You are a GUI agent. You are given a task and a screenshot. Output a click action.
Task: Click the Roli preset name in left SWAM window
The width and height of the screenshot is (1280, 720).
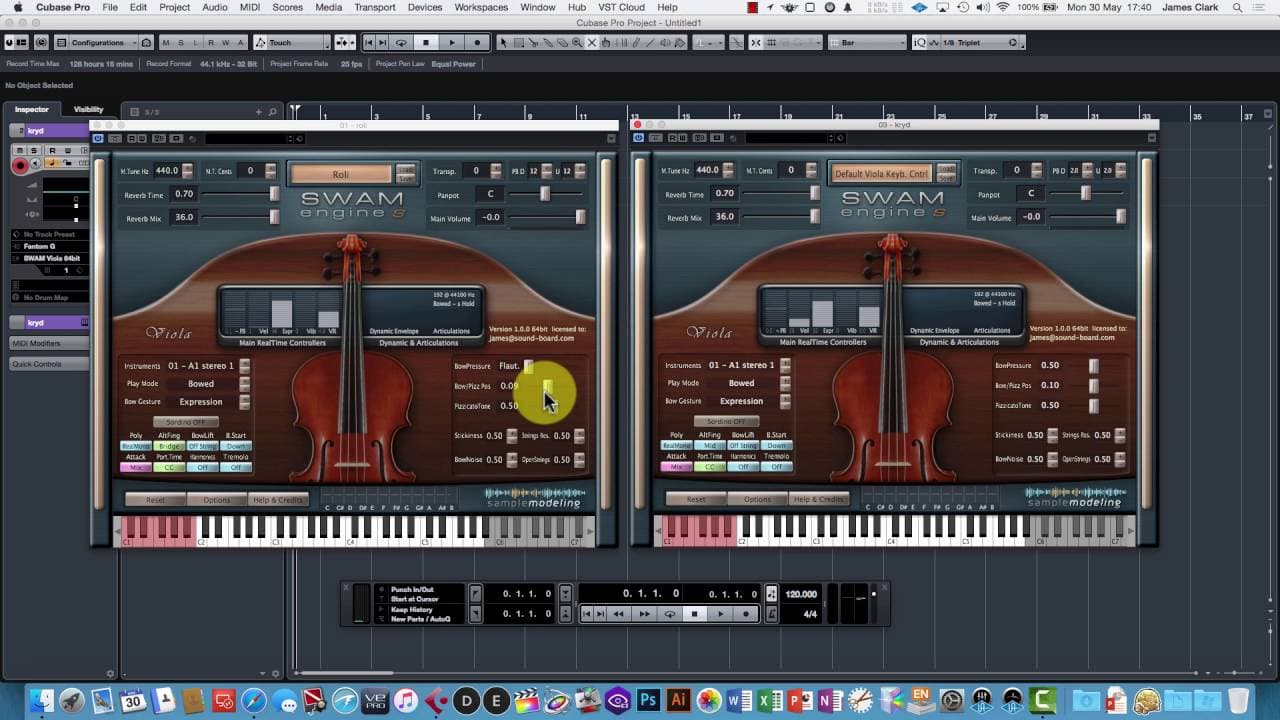click(341, 174)
